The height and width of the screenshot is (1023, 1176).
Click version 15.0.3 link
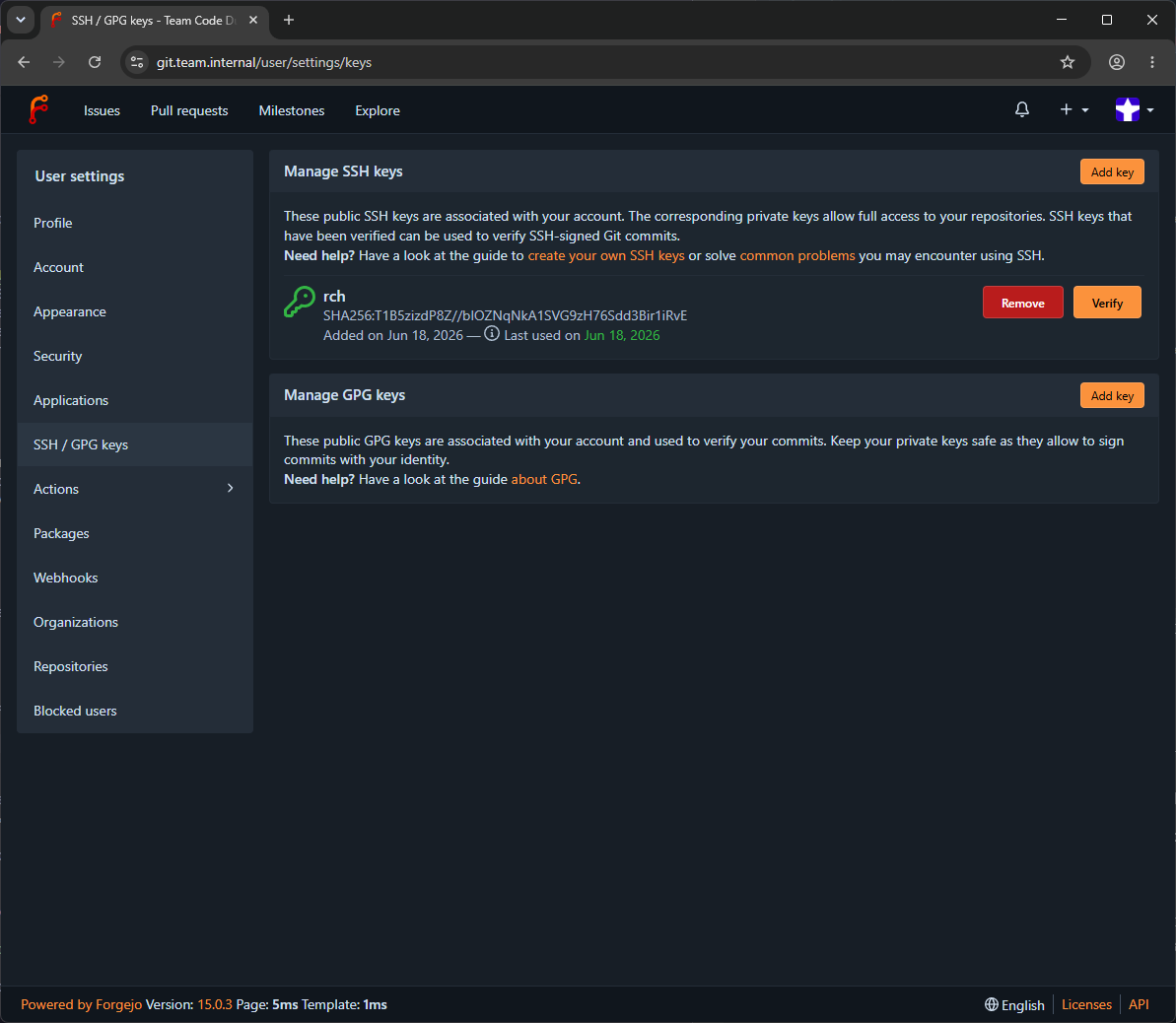215,1004
